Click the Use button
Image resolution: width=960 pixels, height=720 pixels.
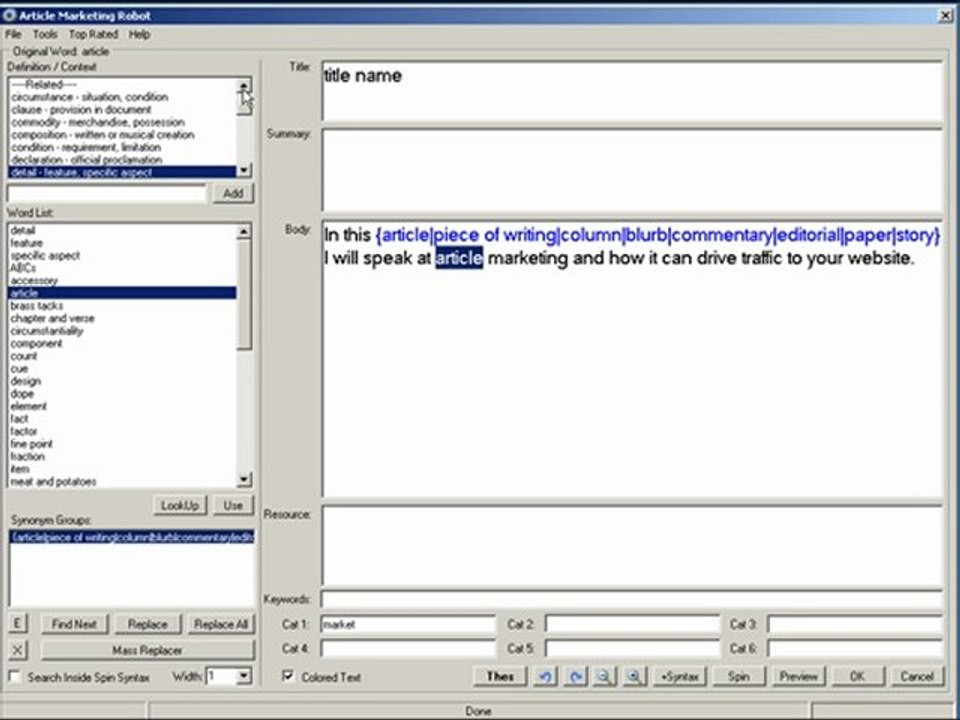pyautogui.click(x=233, y=505)
